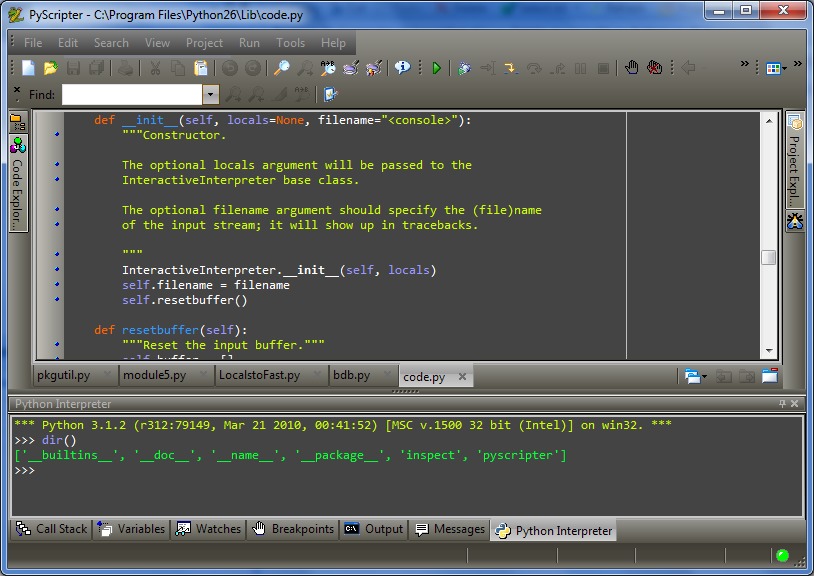Expand the main toolbar overflow chevron
This screenshot has height=576, width=814.
(x=744, y=63)
